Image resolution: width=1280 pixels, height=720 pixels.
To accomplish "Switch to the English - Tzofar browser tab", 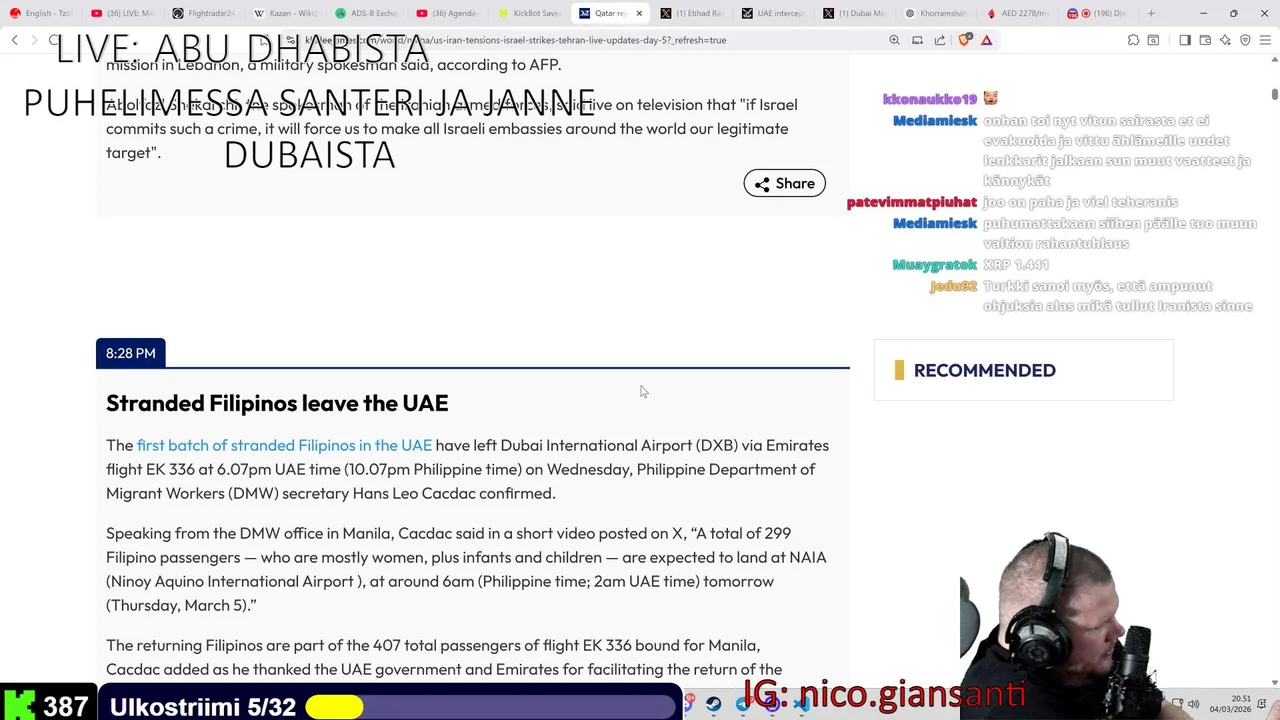I will [x=41, y=13].
